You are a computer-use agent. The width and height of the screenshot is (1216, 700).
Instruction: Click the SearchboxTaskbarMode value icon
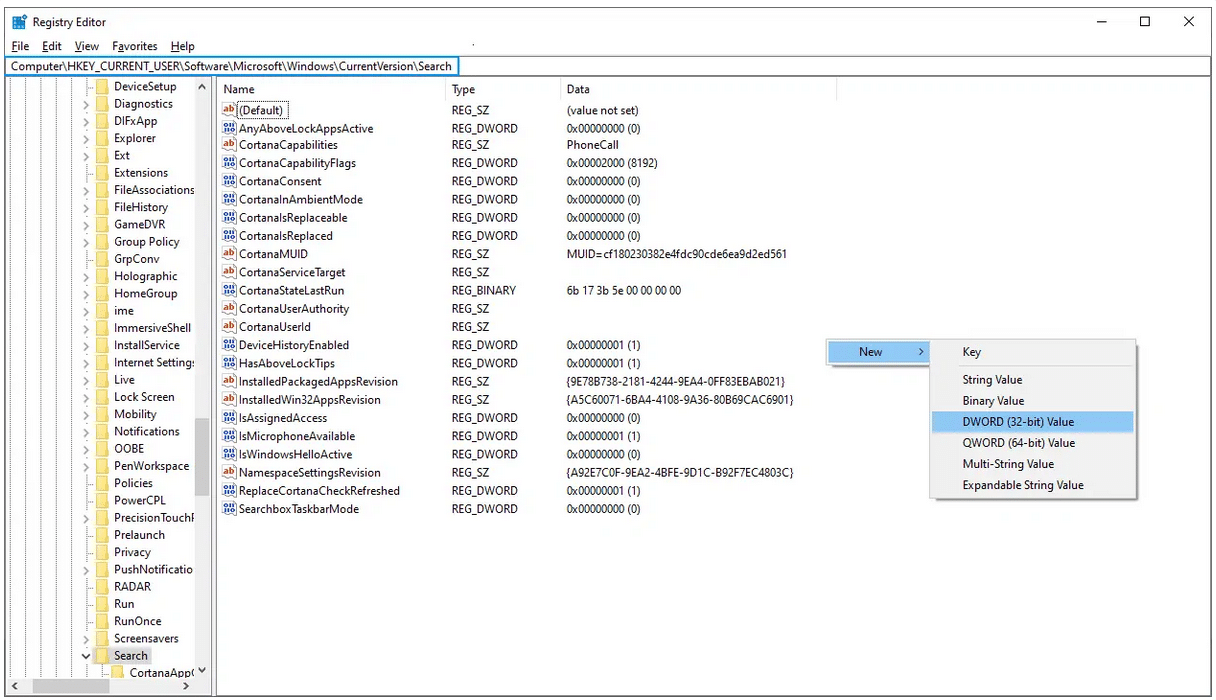click(229, 509)
